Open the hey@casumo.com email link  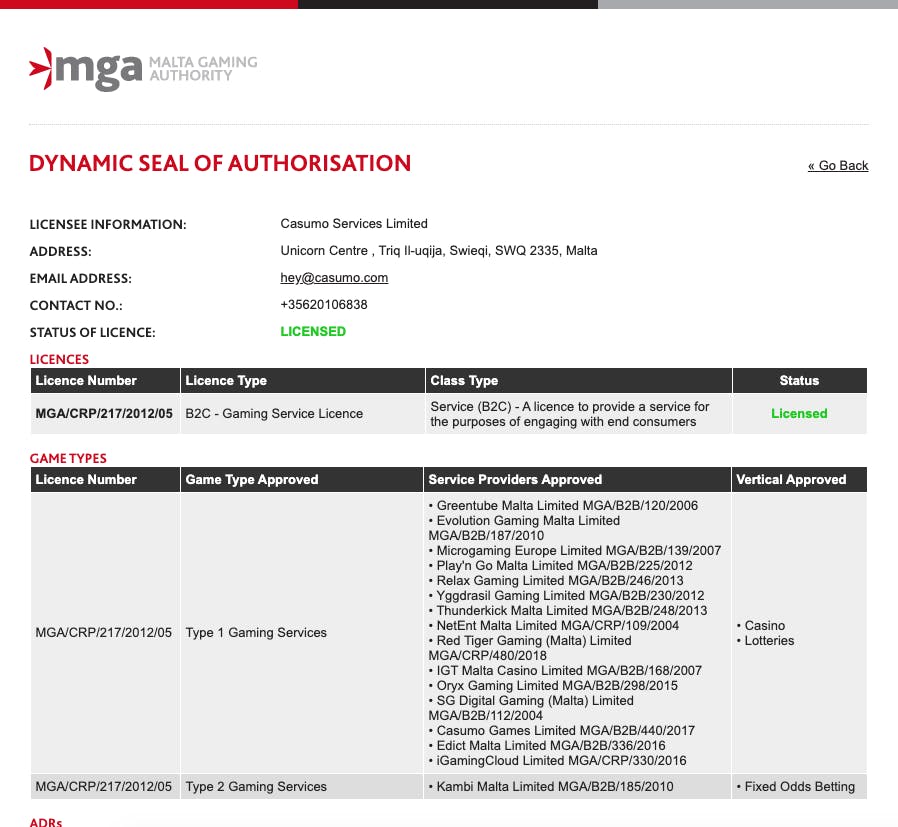click(x=334, y=278)
